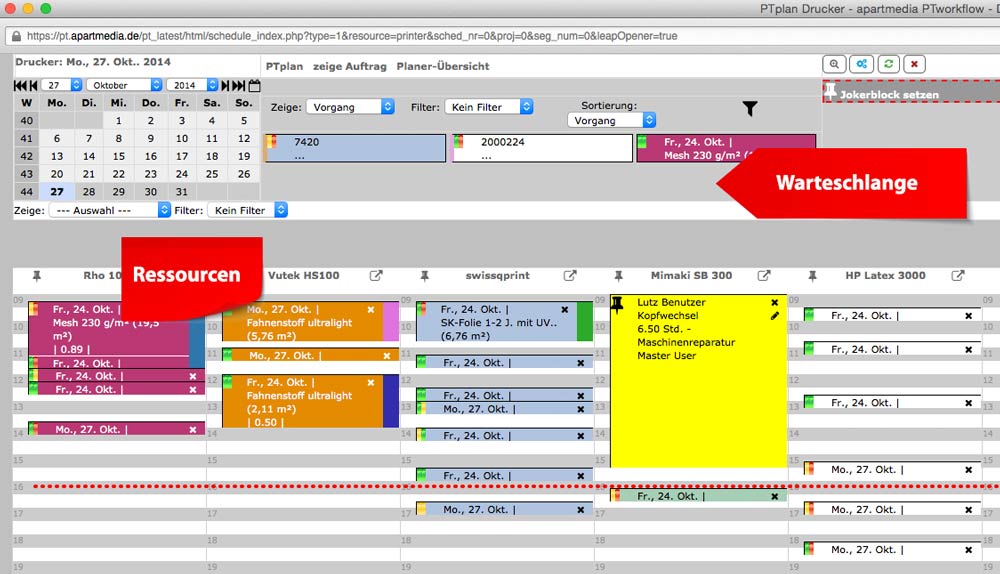Refresh the planner with green arrows icon

coord(888,64)
